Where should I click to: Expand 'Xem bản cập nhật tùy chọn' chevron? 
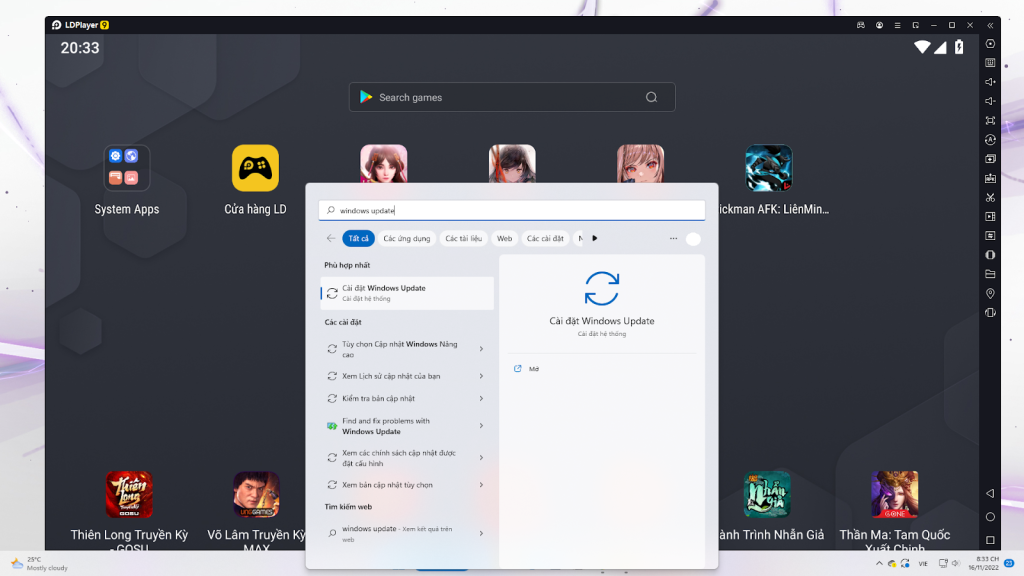tap(481, 485)
